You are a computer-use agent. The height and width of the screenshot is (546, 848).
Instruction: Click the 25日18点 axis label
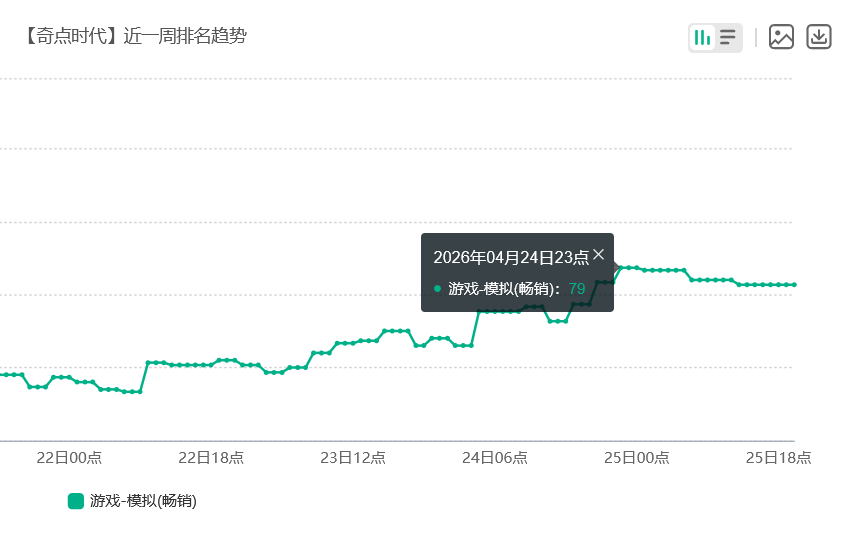click(778, 458)
